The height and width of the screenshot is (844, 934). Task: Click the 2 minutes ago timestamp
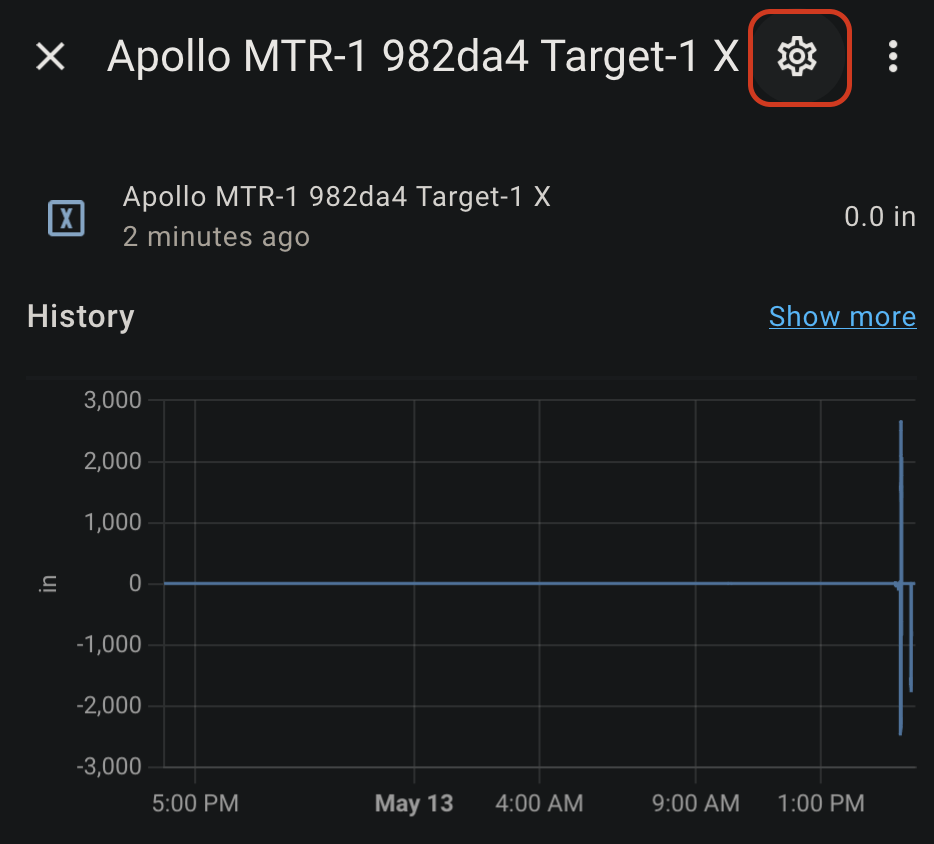coord(216,237)
